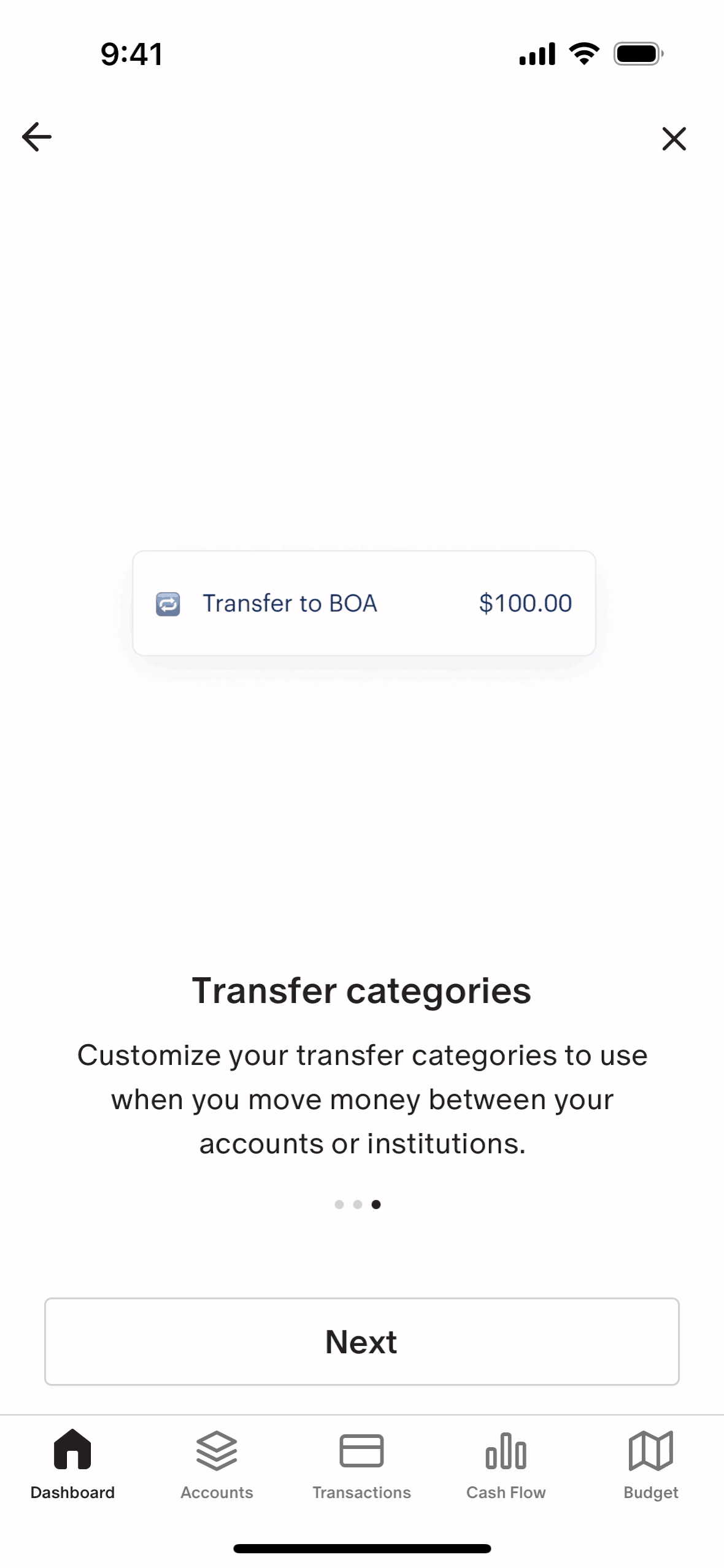Jump to the first page indicator dot
Screen dimensions: 724x1568
coord(339,1204)
